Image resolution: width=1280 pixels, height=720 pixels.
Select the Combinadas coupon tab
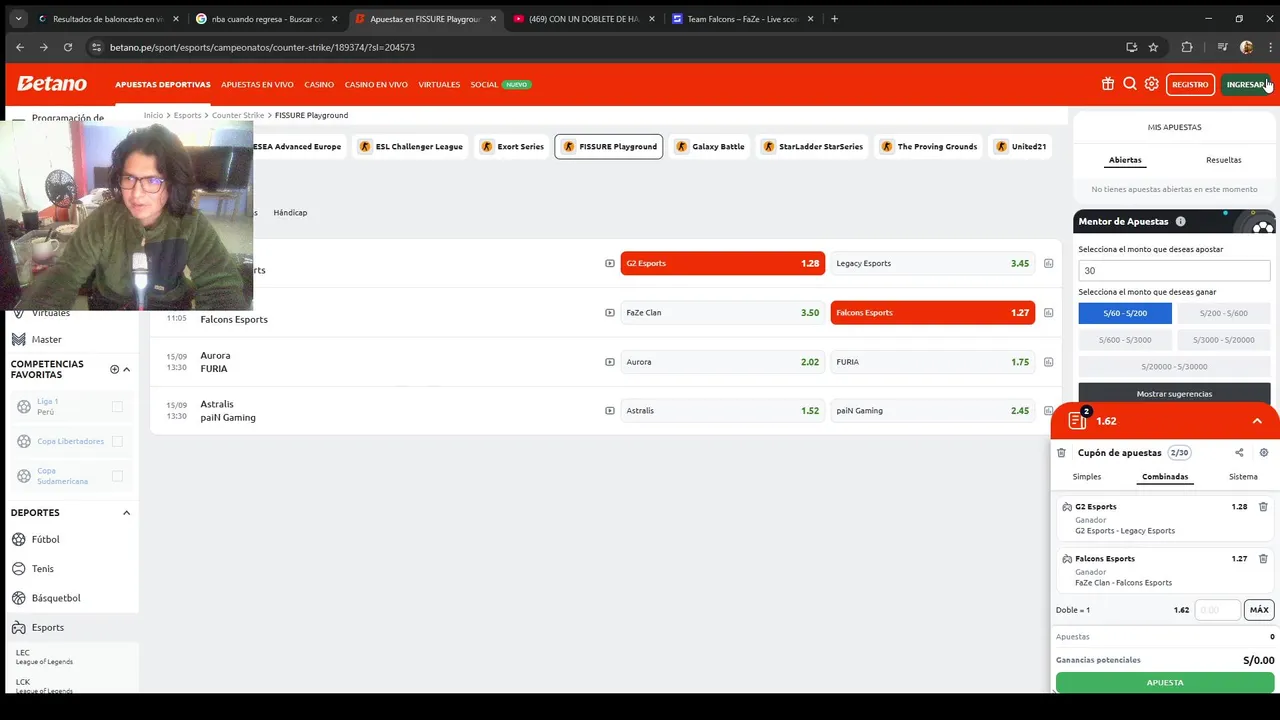coord(1165,477)
